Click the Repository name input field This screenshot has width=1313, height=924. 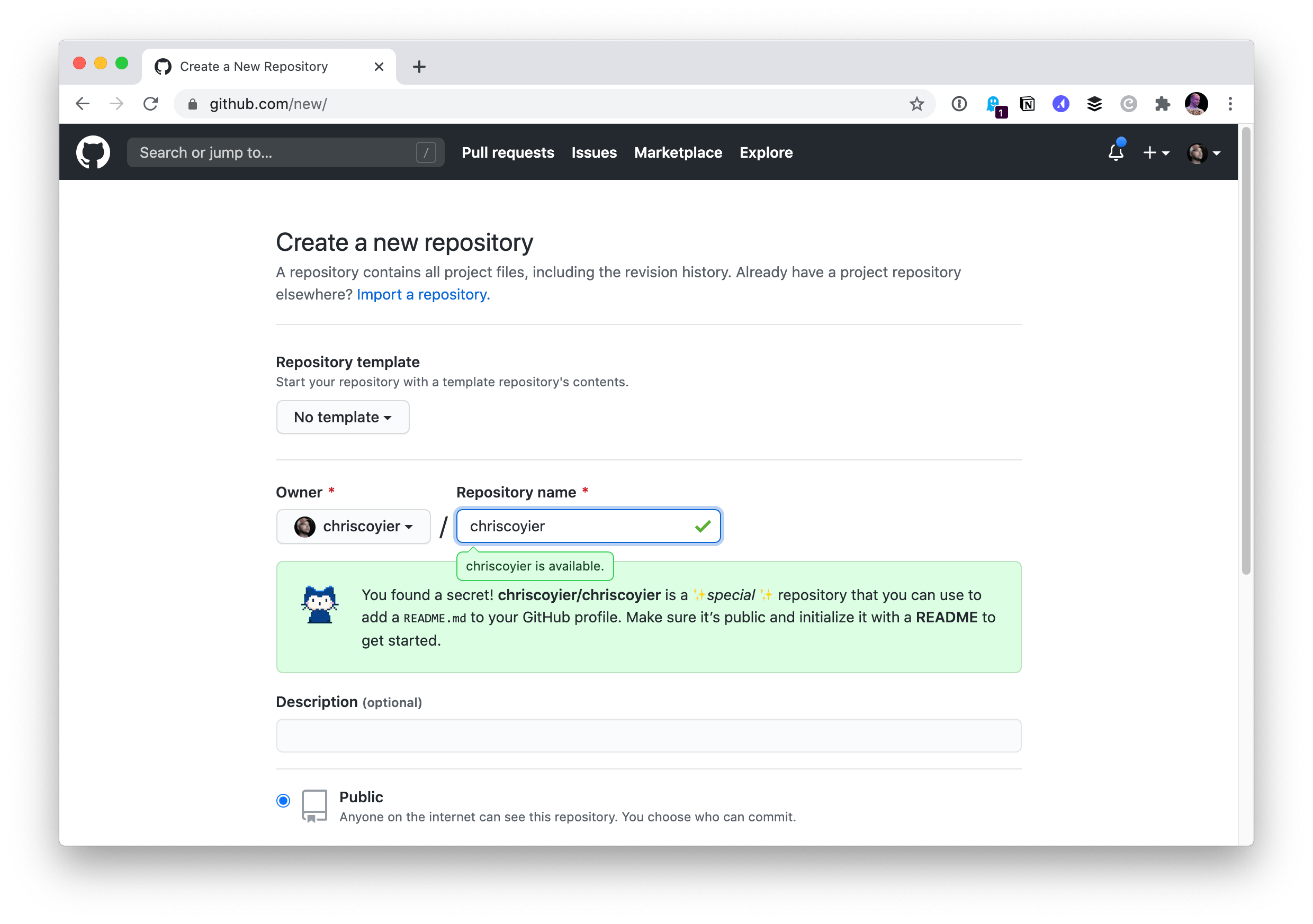[x=589, y=526]
